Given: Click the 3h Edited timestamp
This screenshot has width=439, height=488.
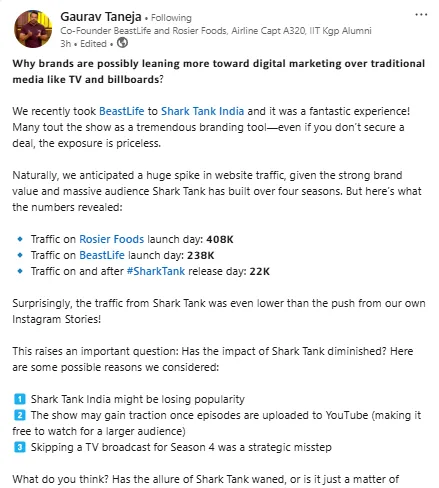Looking at the screenshot, I should [x=83, y=44].
